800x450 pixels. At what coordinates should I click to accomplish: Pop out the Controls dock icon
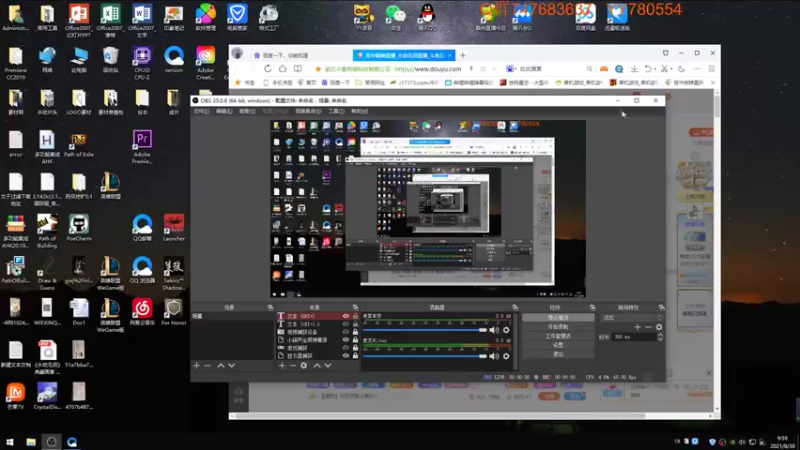pyautogui.click(x=592, y=308)
